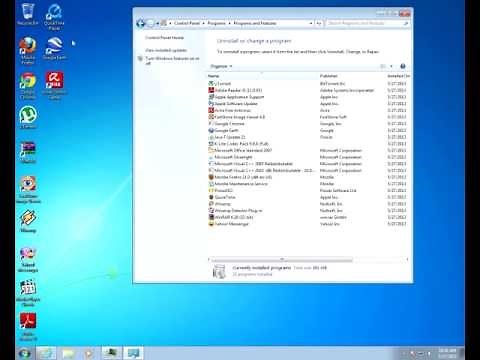Select Google Earth in programs list
The image size is (480, 360).
point(308,130)
